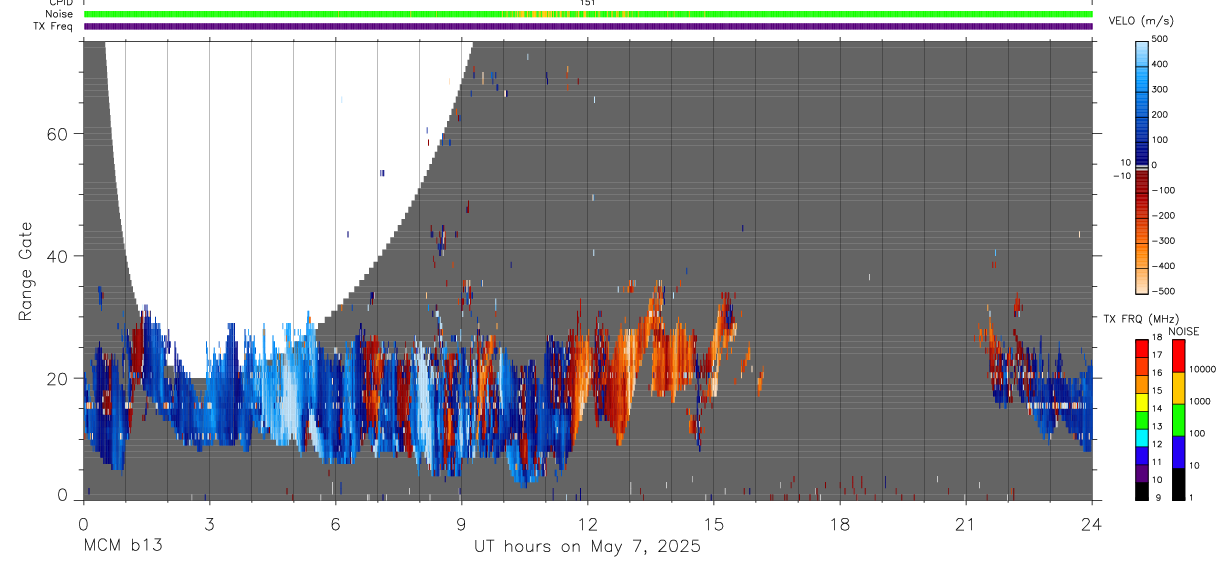Screen dimensions: 1228x567
Task: Click the Range Gate axis title
Action: [27, 271]
